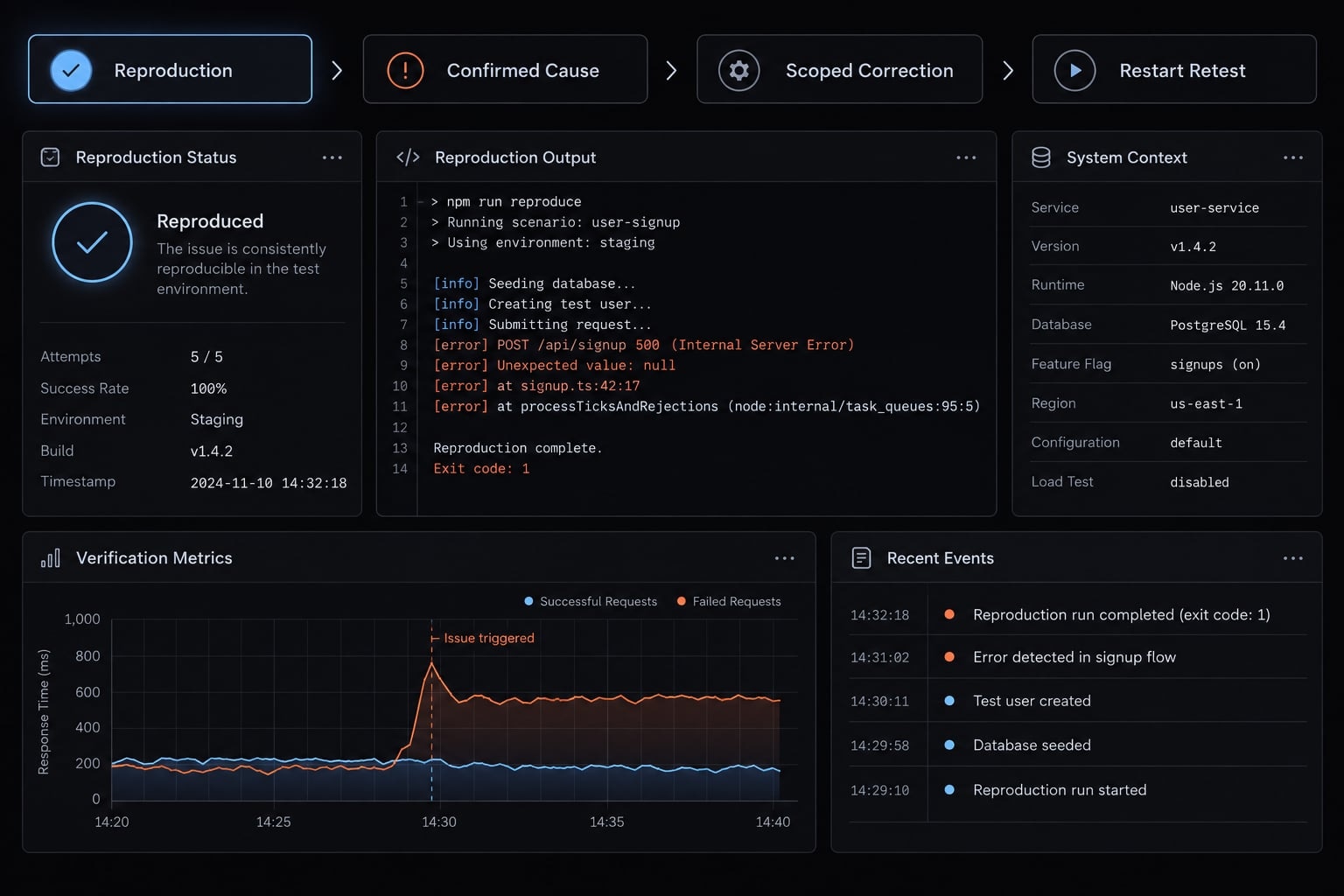The image size is (1344, 896).
Task: Open System Context panel options menu
Action: coord(1293,157)
